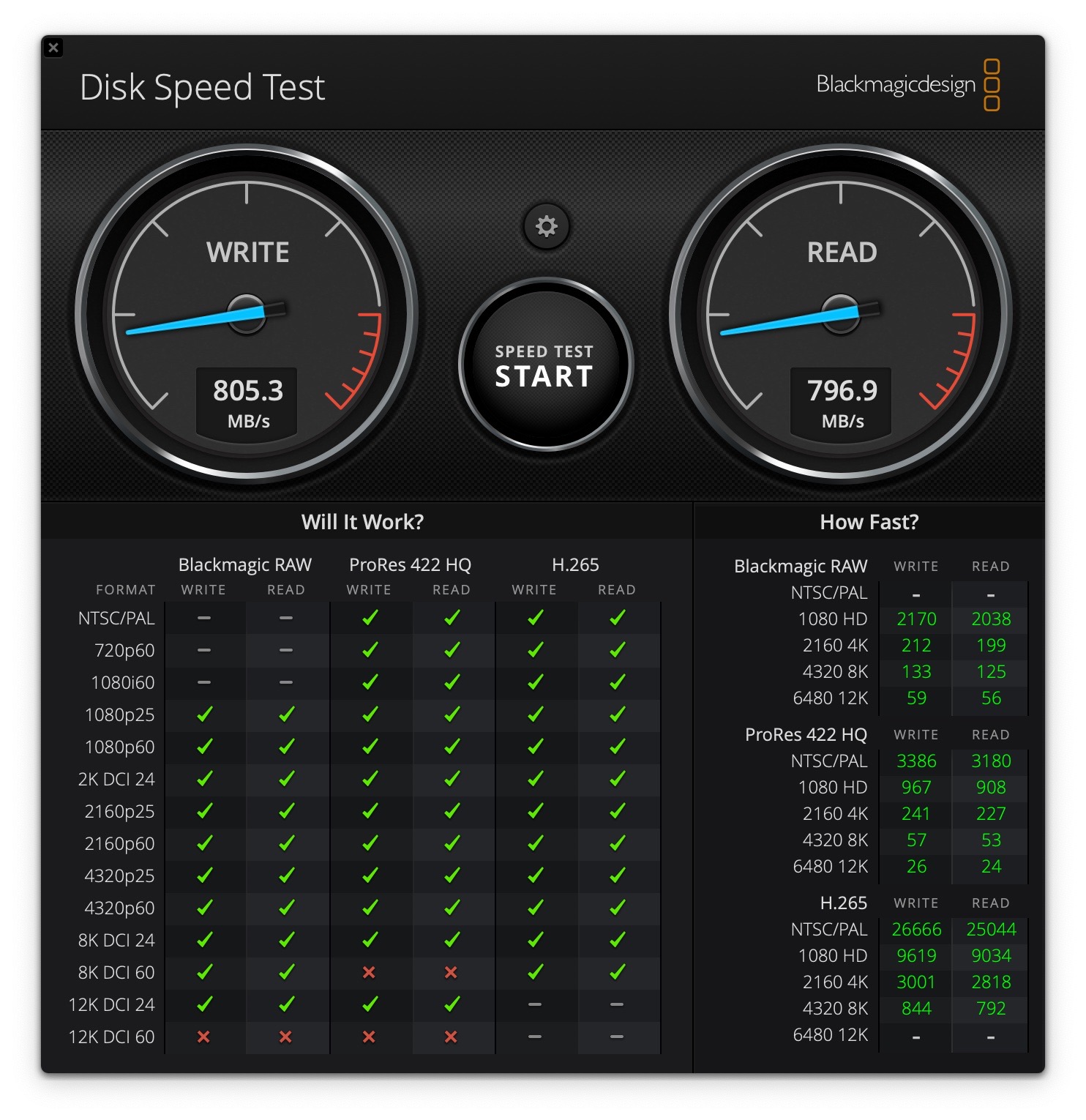Image resolution: width=1086 pixels, height=1120 pixels.
Task: Click ProRes 1080 HD write value 967
Action: [916, 788]
